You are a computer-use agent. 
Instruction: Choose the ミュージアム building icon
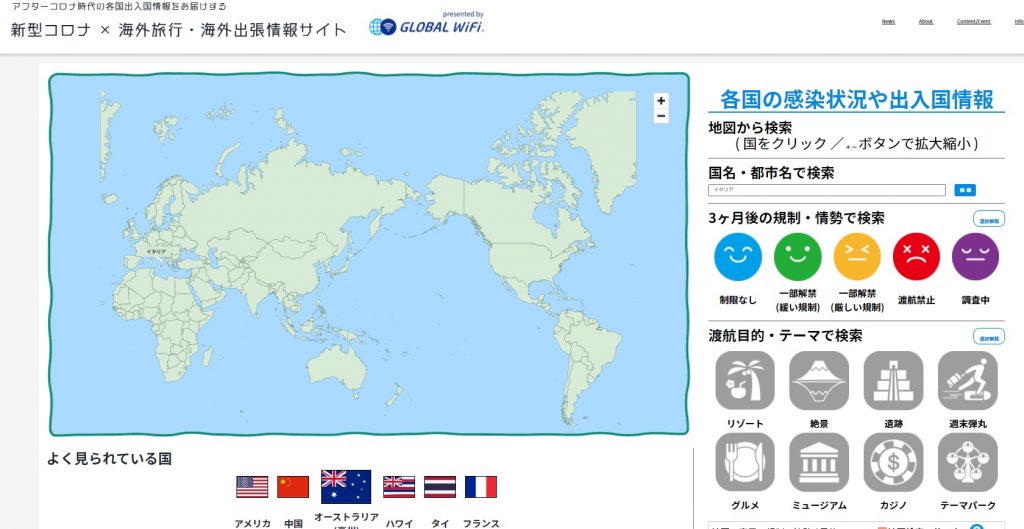tap(819, 462)
